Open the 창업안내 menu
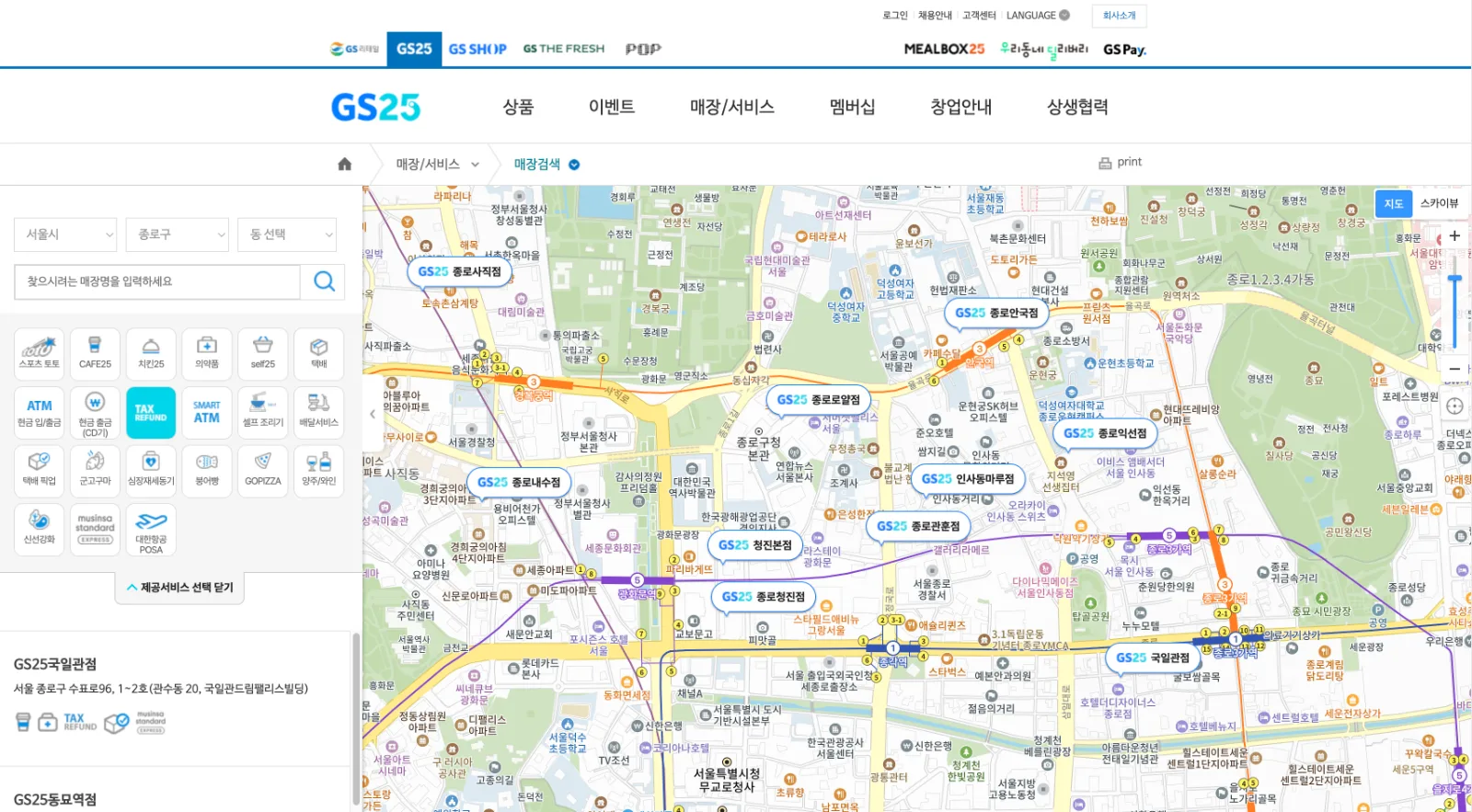The width and height of the screenshot is (1472, 812). coord(961,107)
